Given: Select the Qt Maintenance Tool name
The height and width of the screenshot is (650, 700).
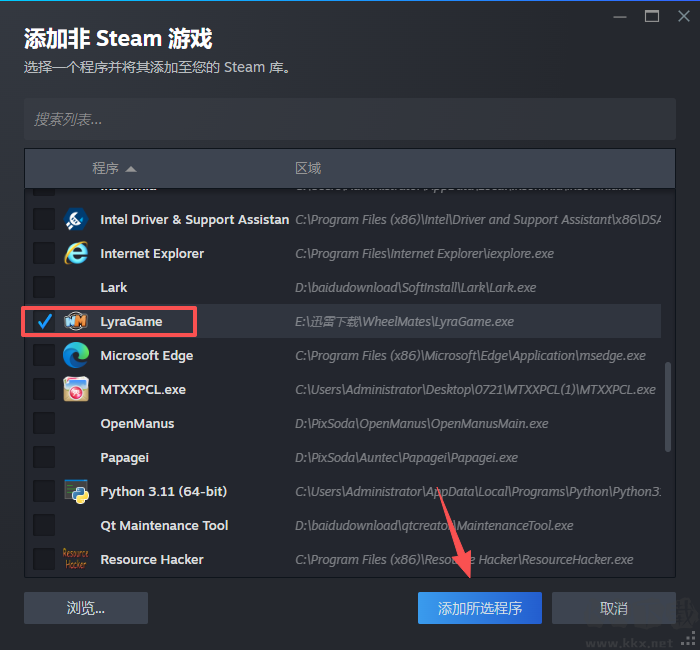Looking at the screenshot, I should click(x=164, y=525).
